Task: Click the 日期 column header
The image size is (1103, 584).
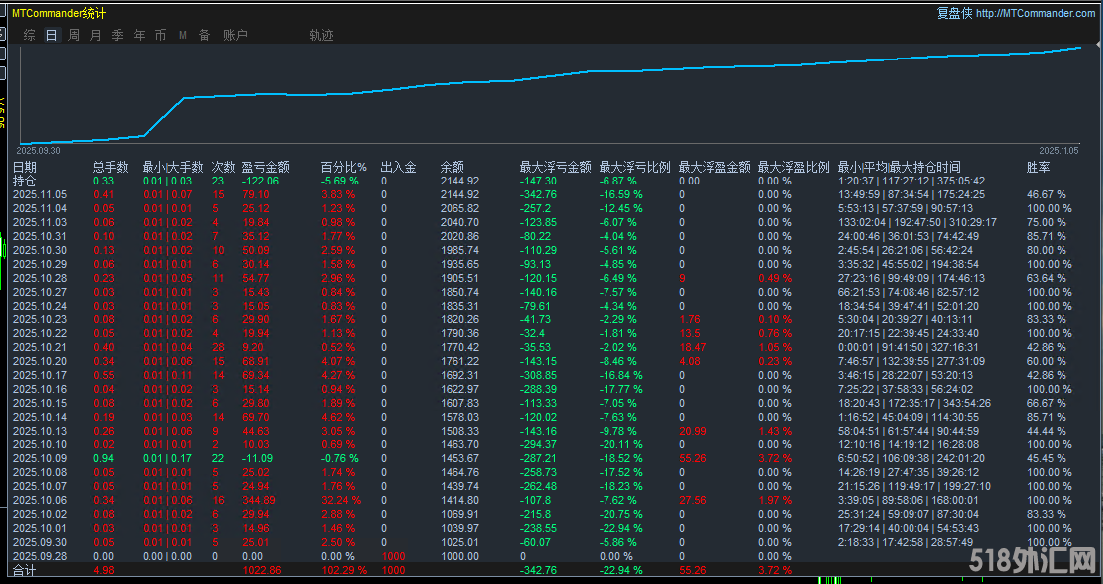Action: point(25,167)
